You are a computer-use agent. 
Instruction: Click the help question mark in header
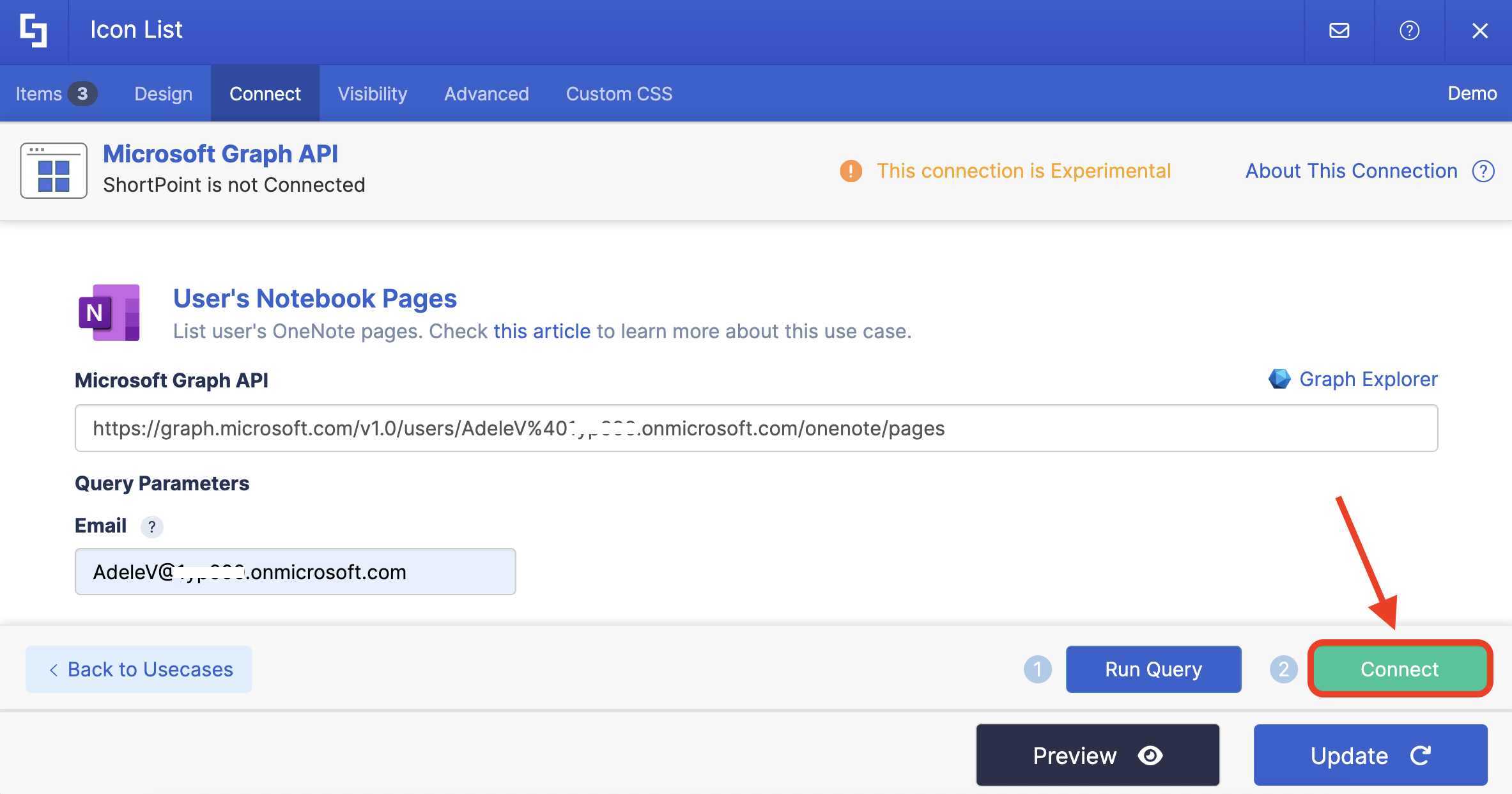[1409, 31]
